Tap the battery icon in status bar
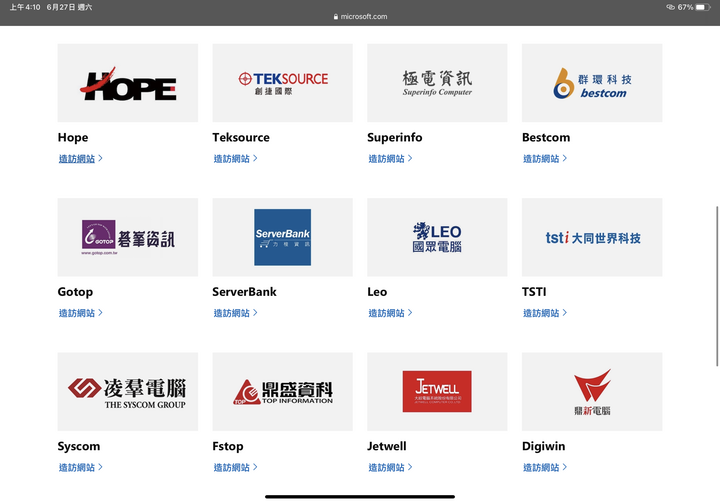720x503 pixels. [703, 7]
